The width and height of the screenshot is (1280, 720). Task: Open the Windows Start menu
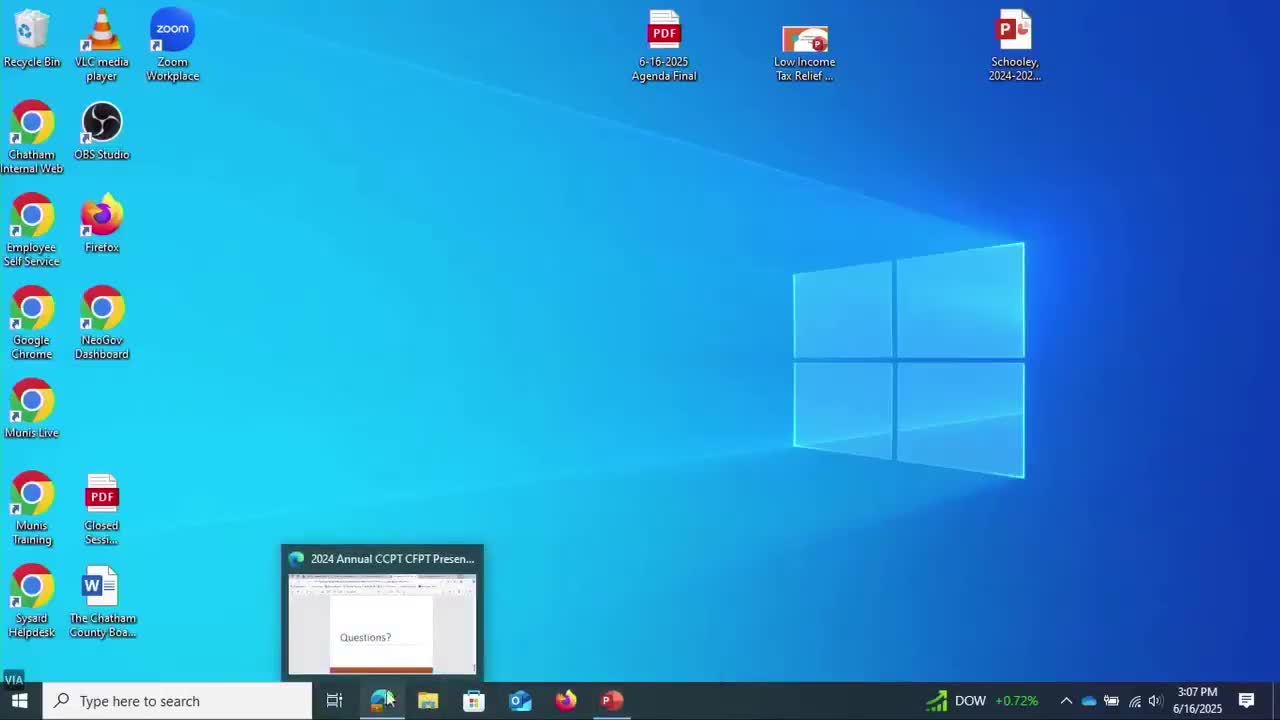point(19,701)
